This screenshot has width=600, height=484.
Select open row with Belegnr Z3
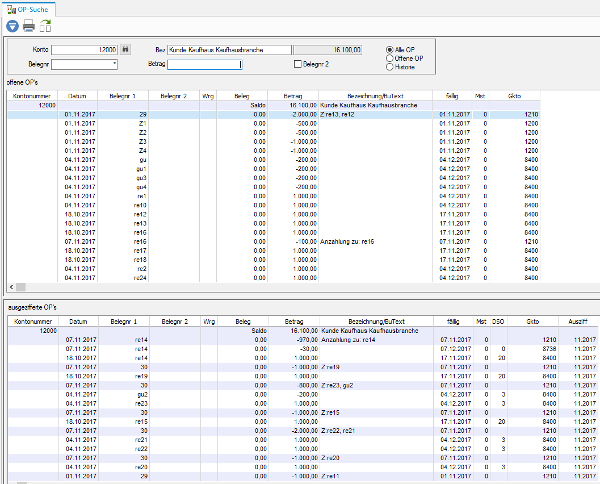tap(274, 142)
